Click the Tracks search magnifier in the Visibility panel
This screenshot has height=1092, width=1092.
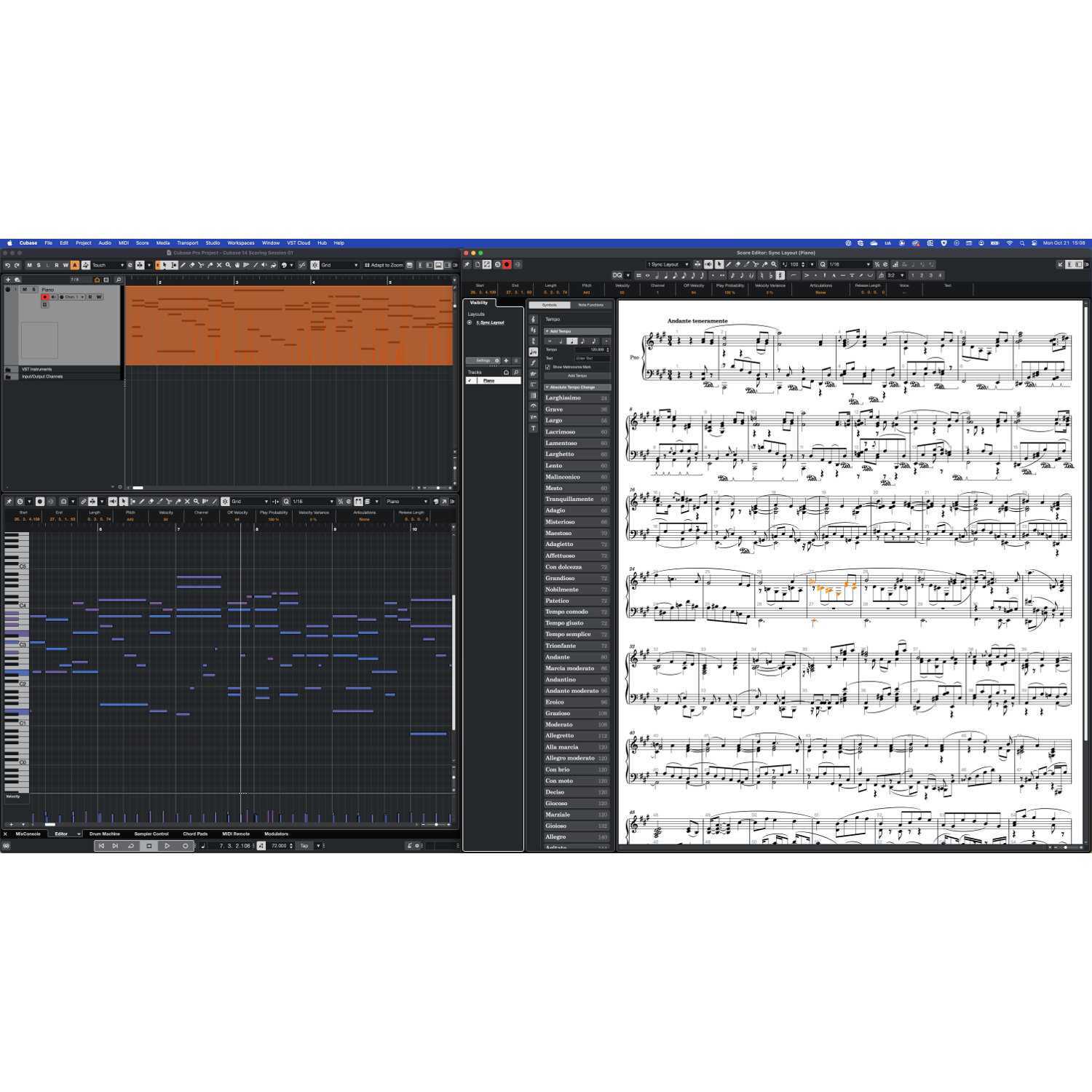click(x=516, y=373)
